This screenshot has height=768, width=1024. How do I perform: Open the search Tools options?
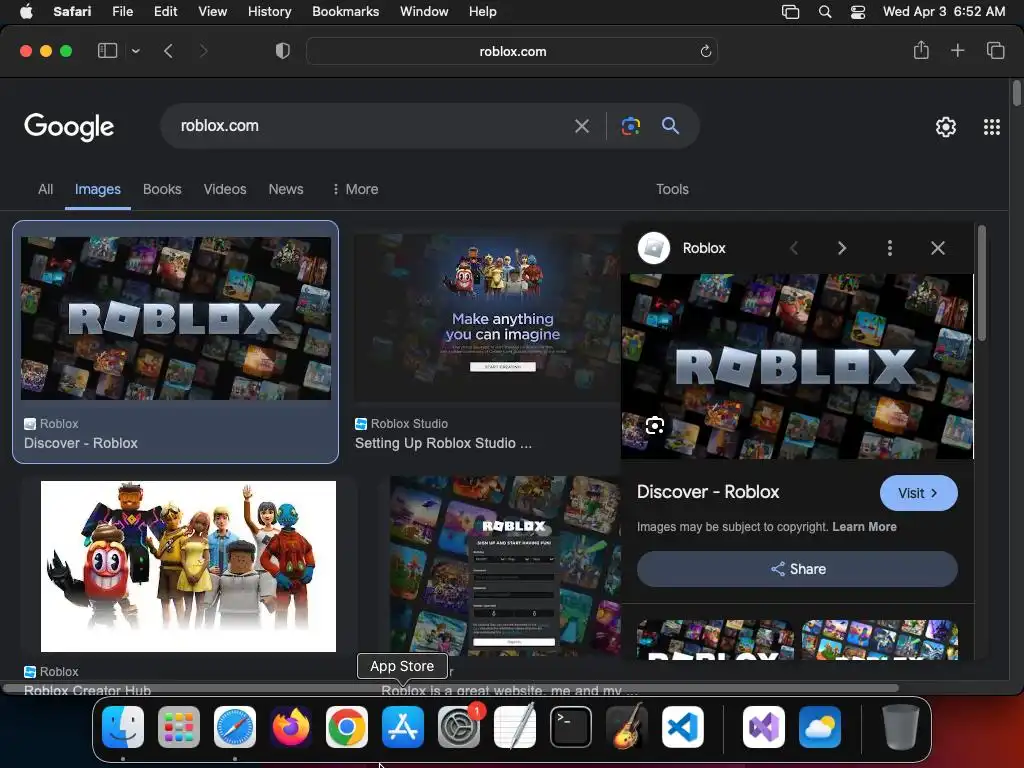(x=672, y=189)
